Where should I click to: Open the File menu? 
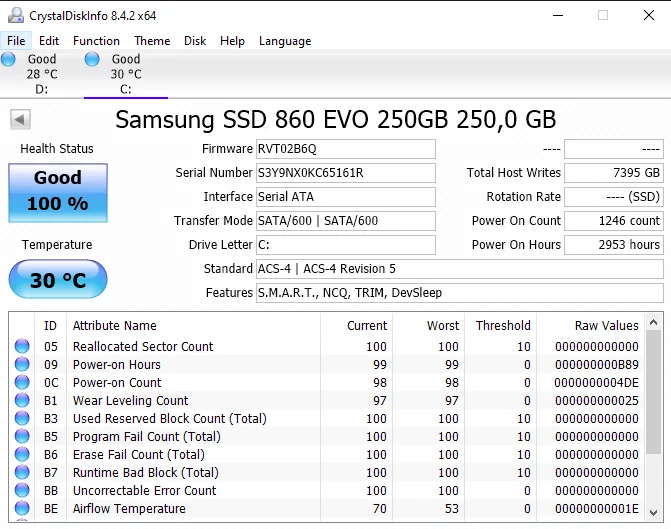tap(16, 41)
